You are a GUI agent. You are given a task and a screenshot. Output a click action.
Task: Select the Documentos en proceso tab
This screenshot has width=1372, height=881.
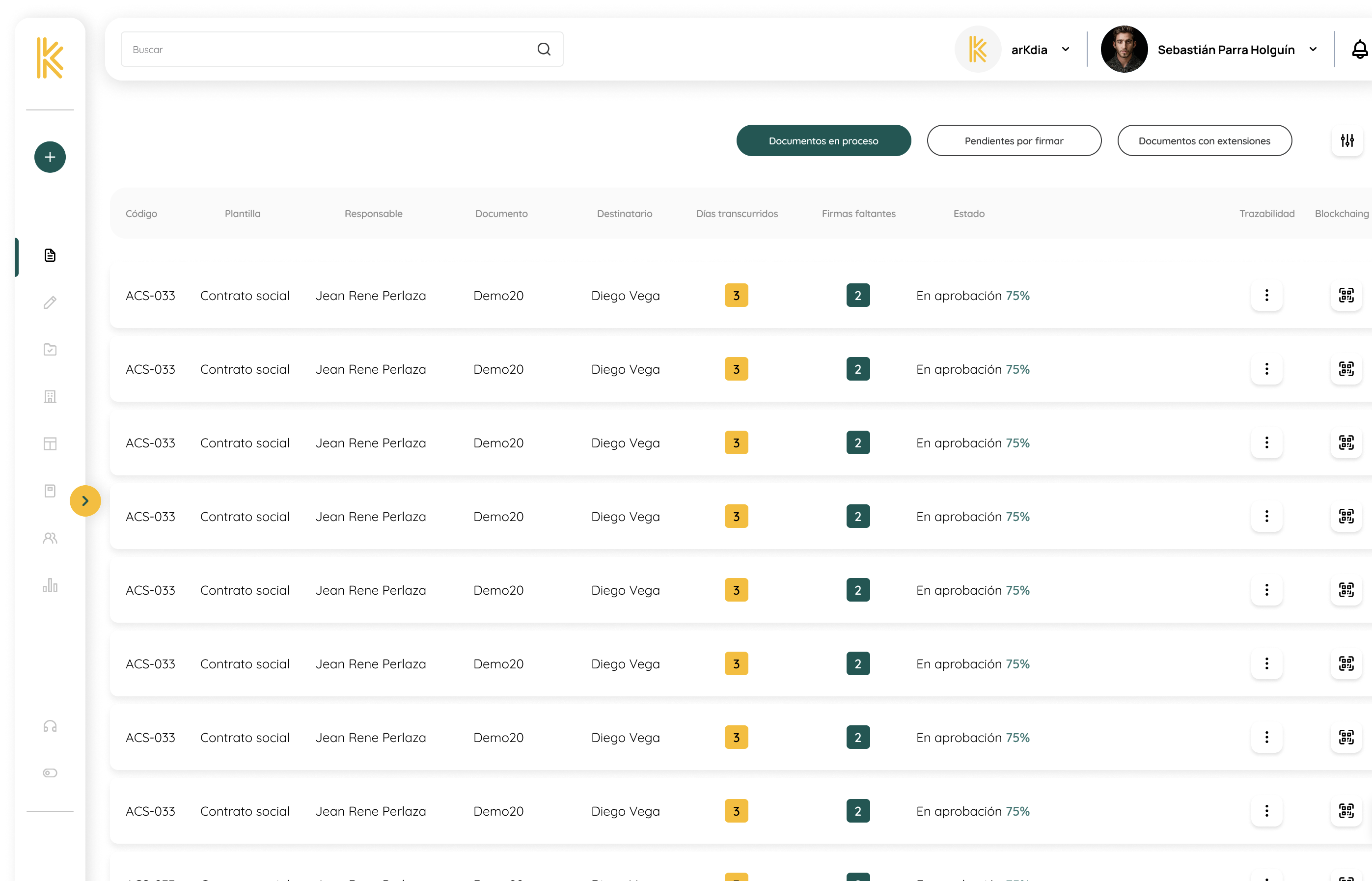click(823, 140)
